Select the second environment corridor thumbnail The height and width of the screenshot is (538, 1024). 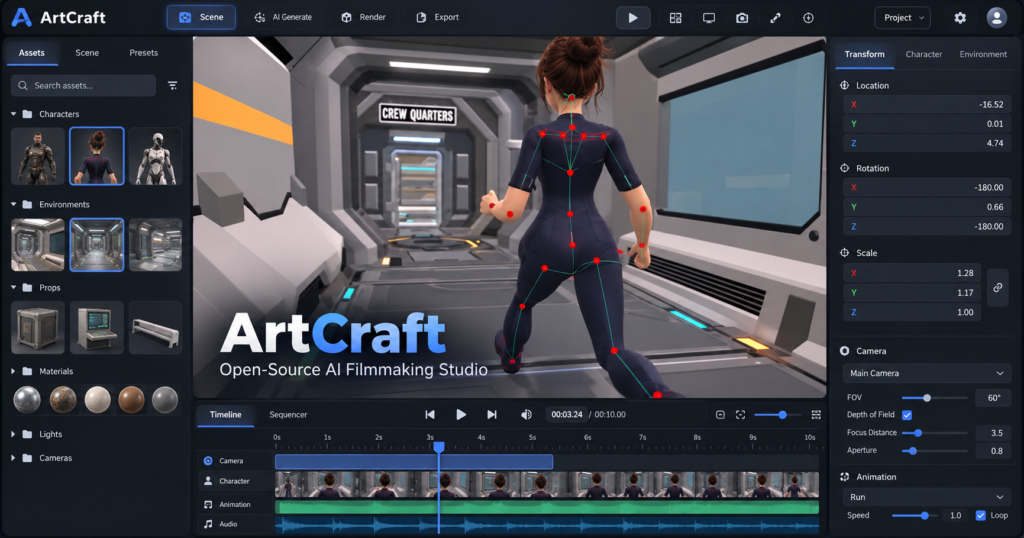(97, 245)
